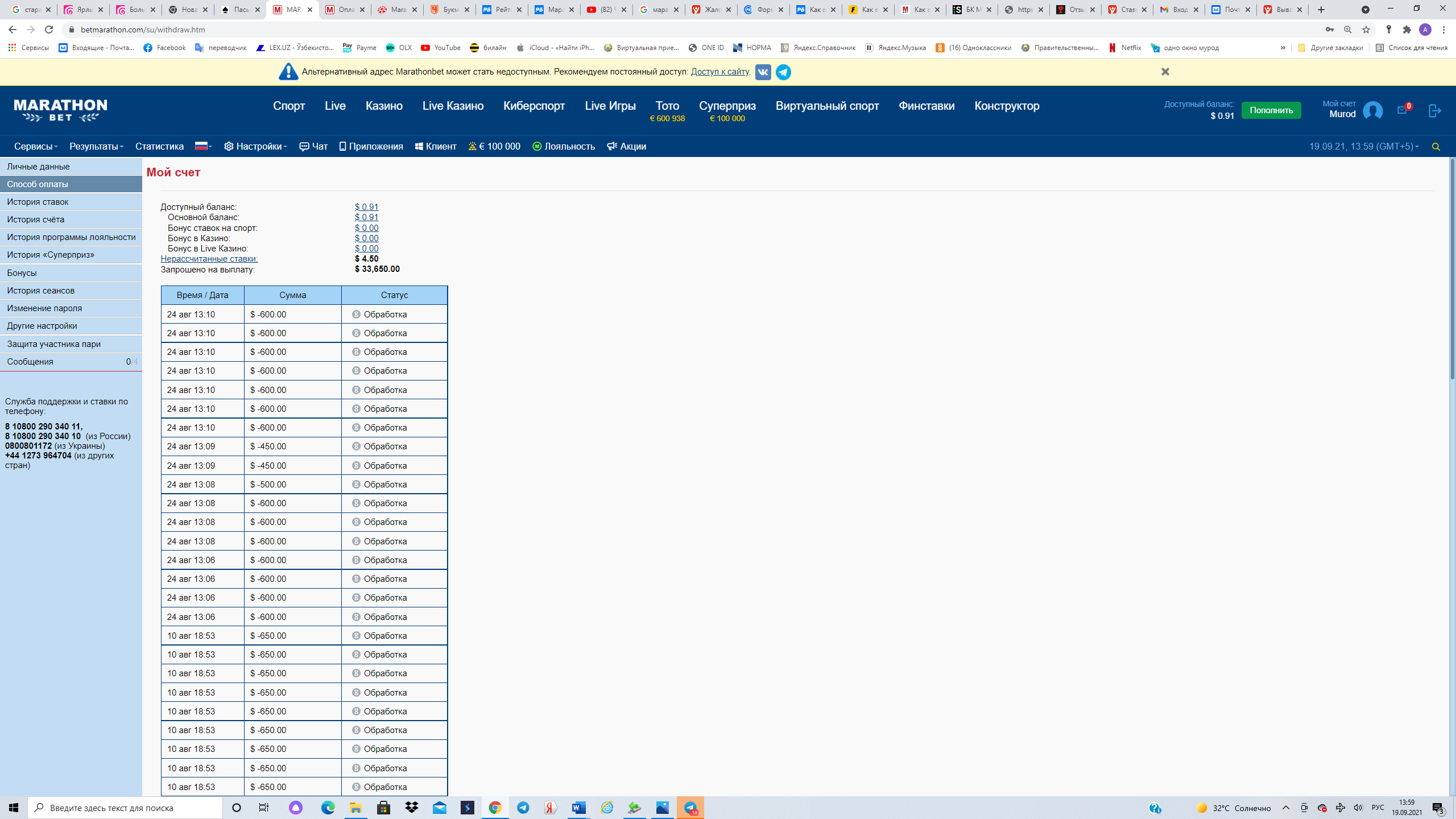Close the alternative address warning banner

pos(1165,72)
